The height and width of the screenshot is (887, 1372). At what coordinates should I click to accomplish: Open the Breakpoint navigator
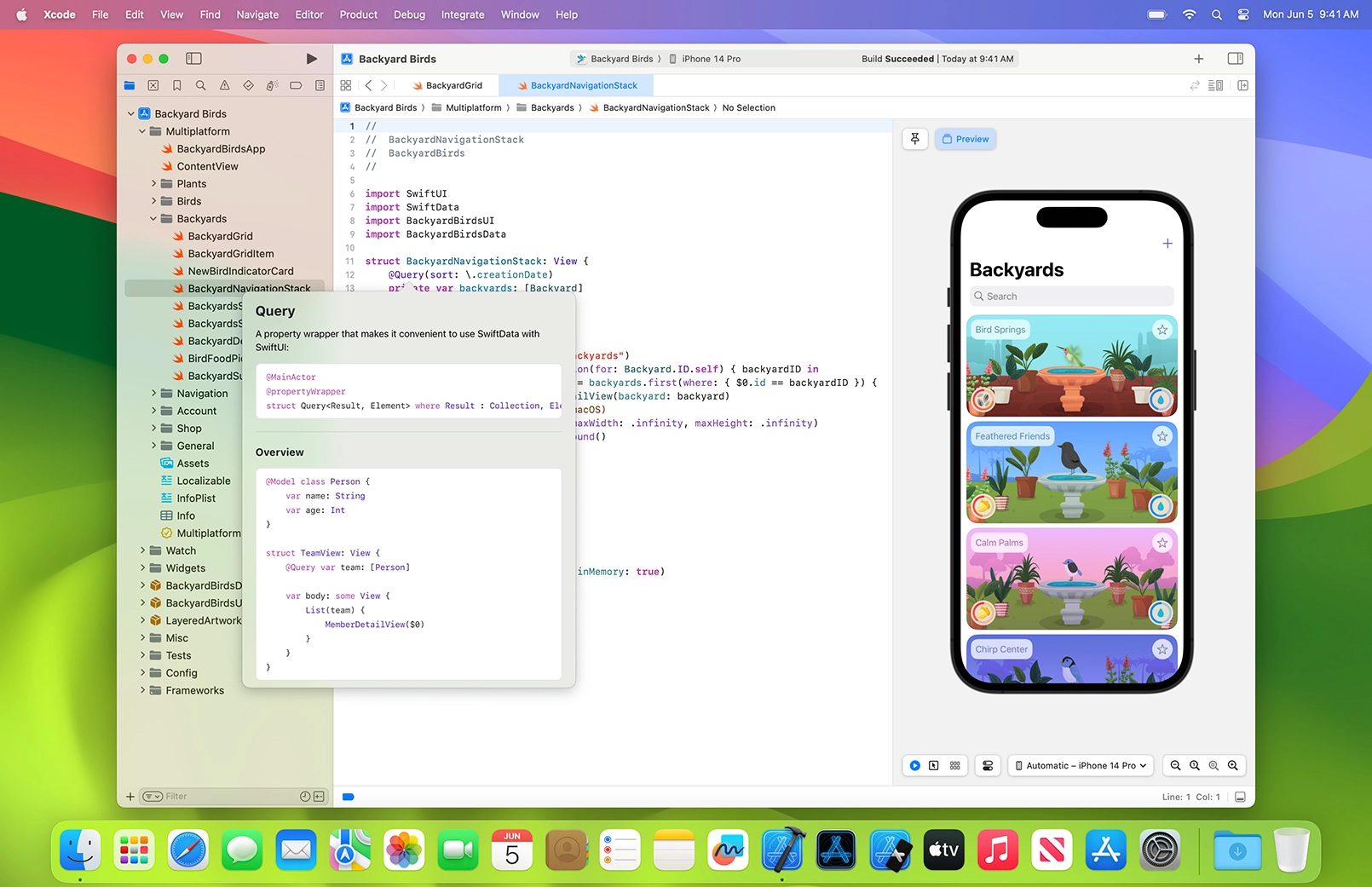point(296,85)
